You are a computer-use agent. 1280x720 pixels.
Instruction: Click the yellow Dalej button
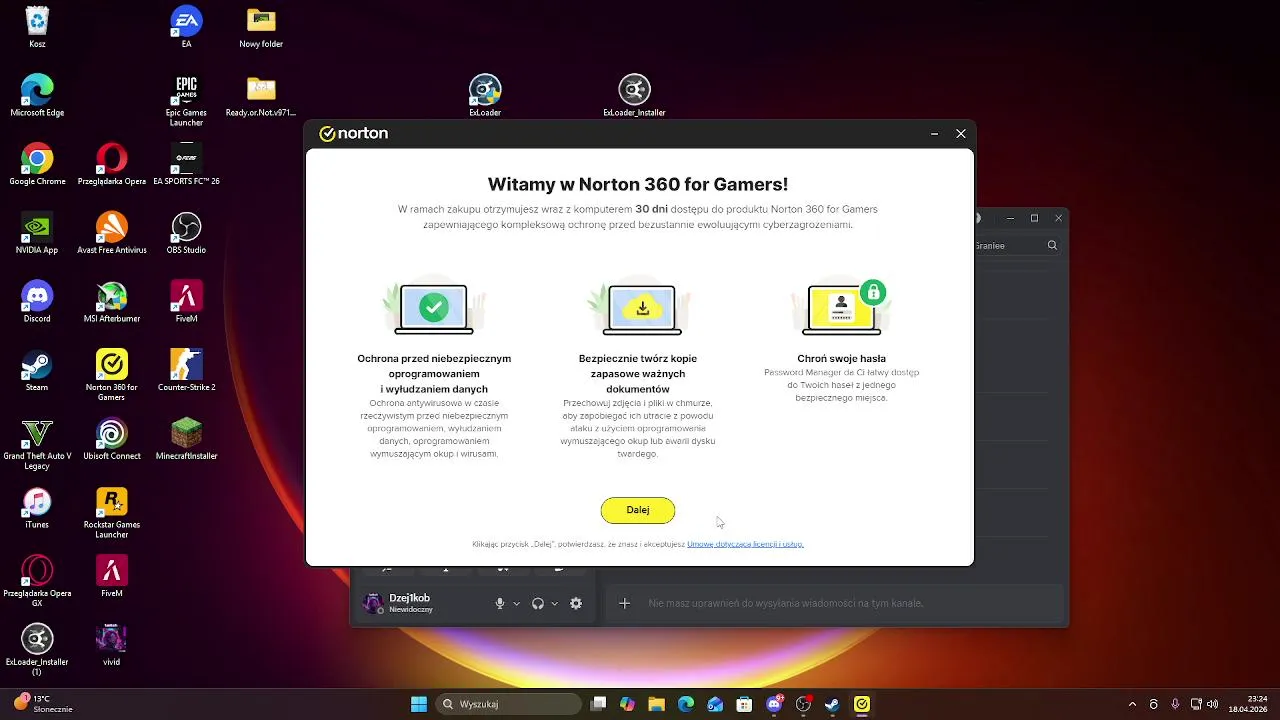click(638, 510)
